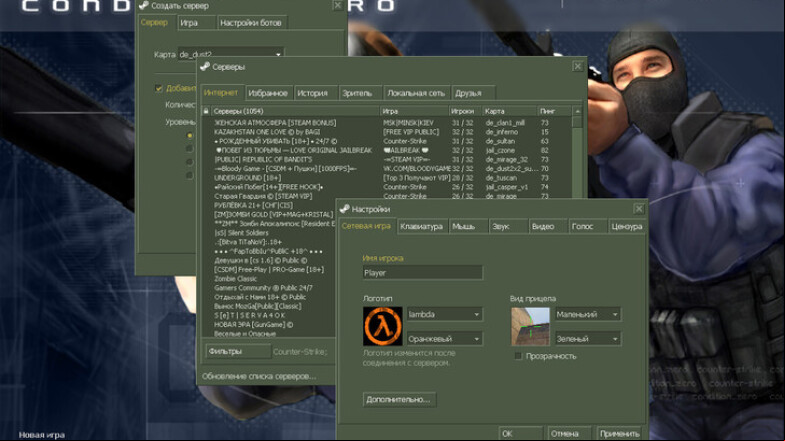Open the Маленький crosshair size dropdown

tap(588, 314)
